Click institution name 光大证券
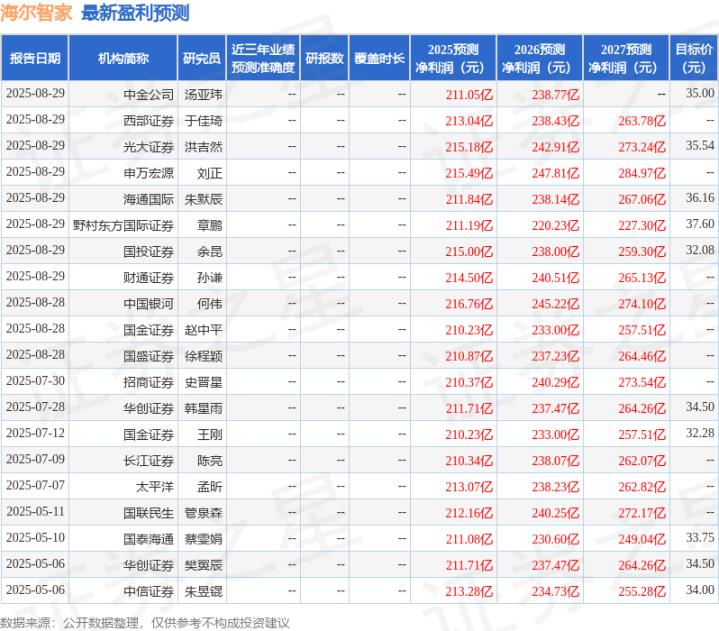The height and width of the screenshot is (631, 719). click(x=149, y=147)
